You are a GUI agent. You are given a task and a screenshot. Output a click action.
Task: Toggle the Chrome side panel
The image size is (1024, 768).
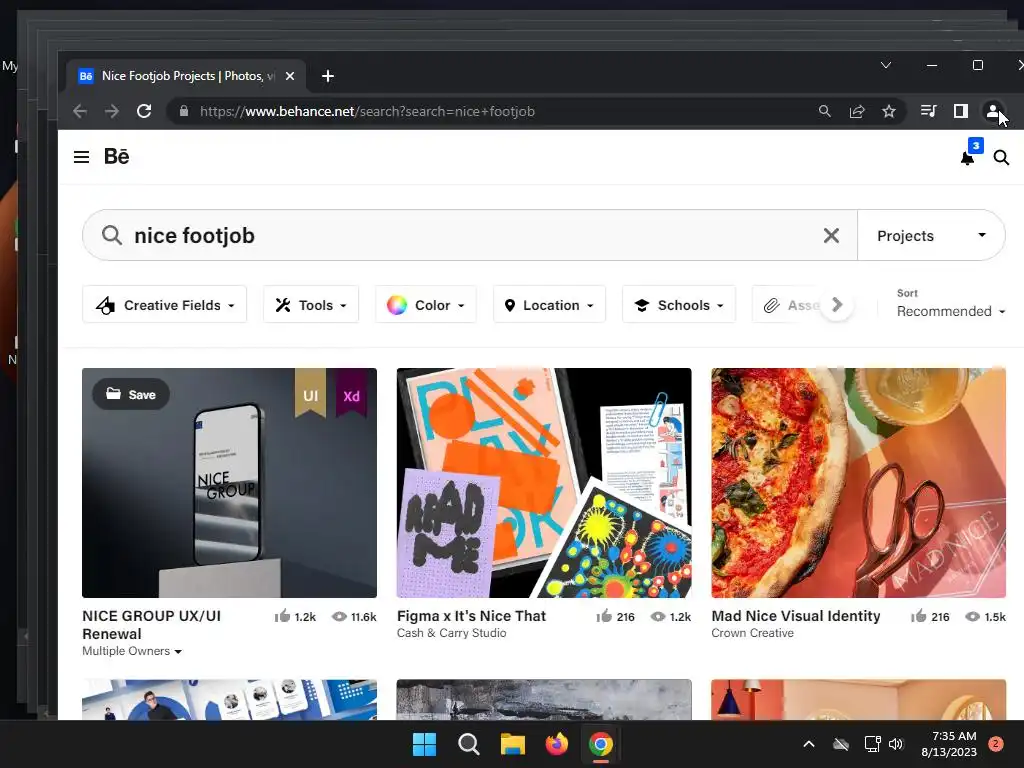pos(961,111)
